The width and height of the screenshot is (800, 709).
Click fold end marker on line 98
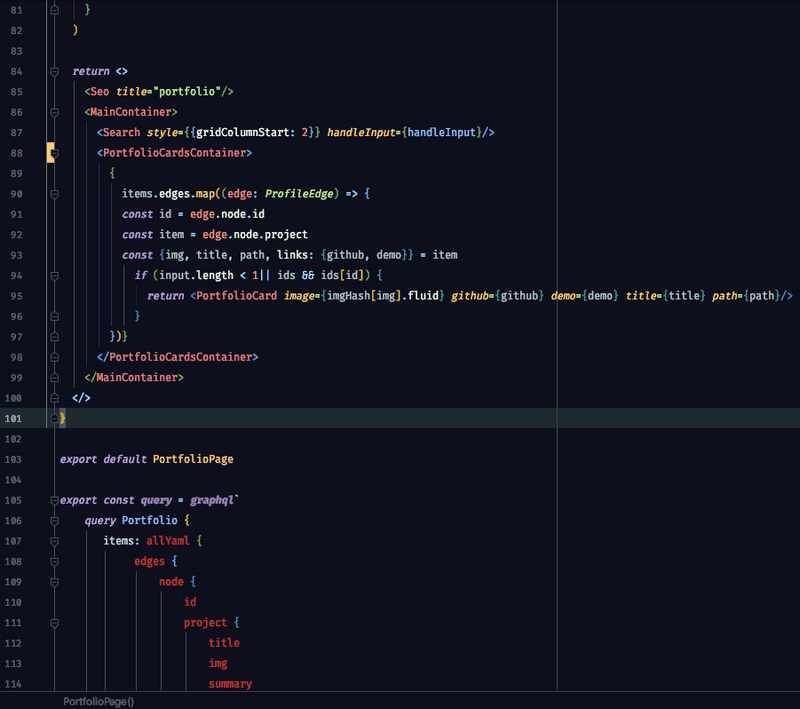(55, 358)
